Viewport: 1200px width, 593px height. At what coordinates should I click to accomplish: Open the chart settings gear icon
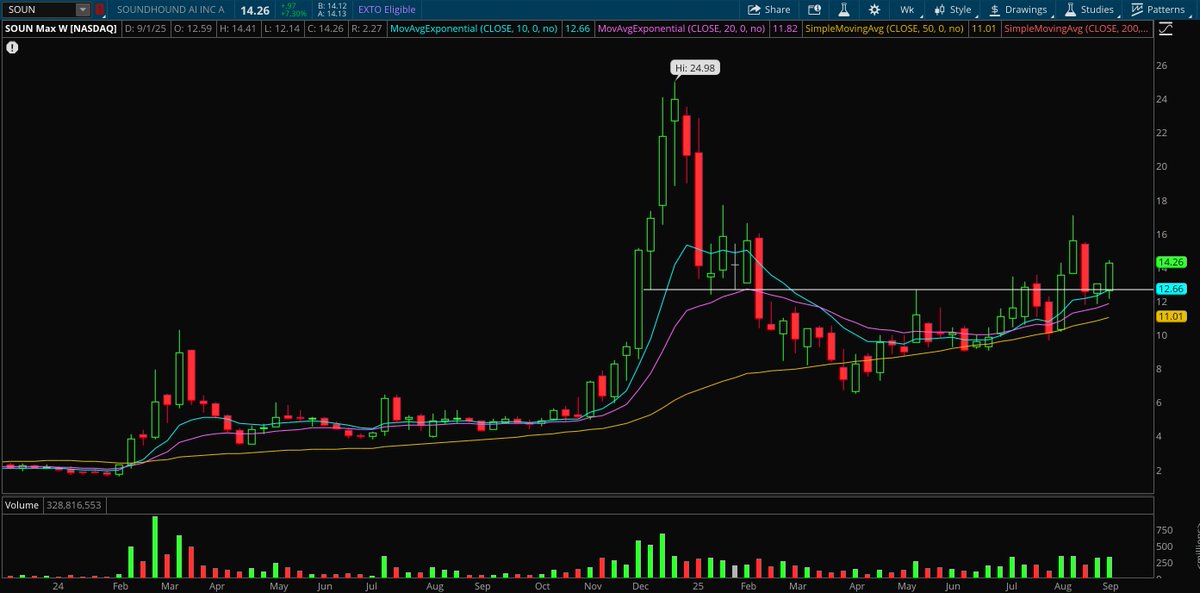click(874, 9)
